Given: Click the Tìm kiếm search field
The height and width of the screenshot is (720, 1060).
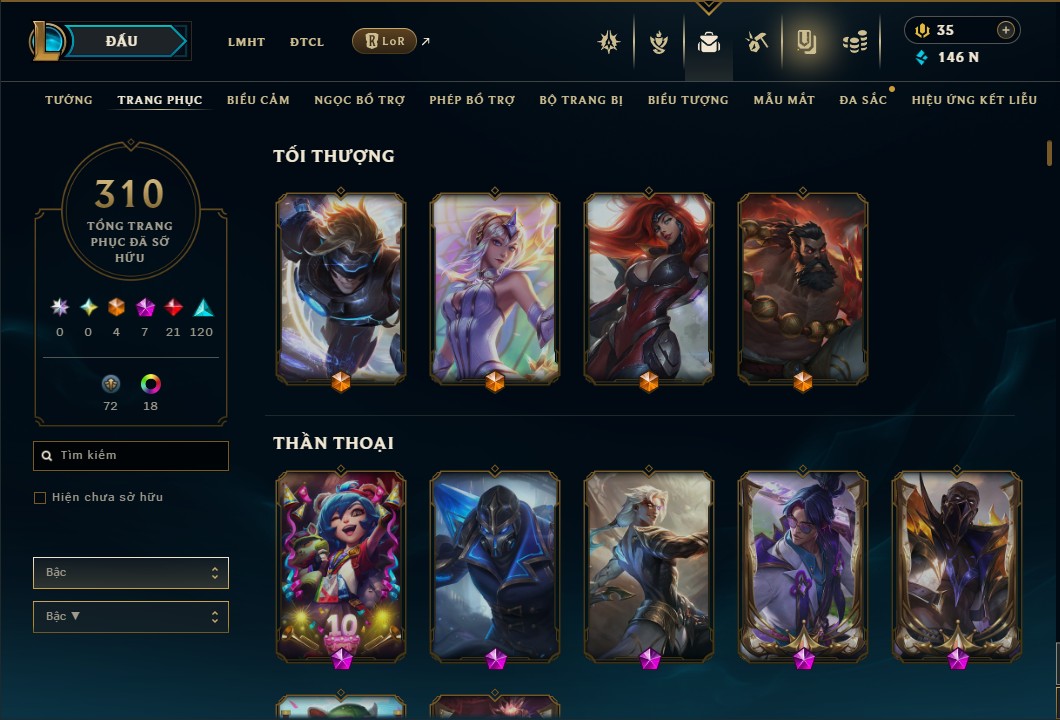Looking at the screenshot, I should pyautogui.click(x=130, y=456).
